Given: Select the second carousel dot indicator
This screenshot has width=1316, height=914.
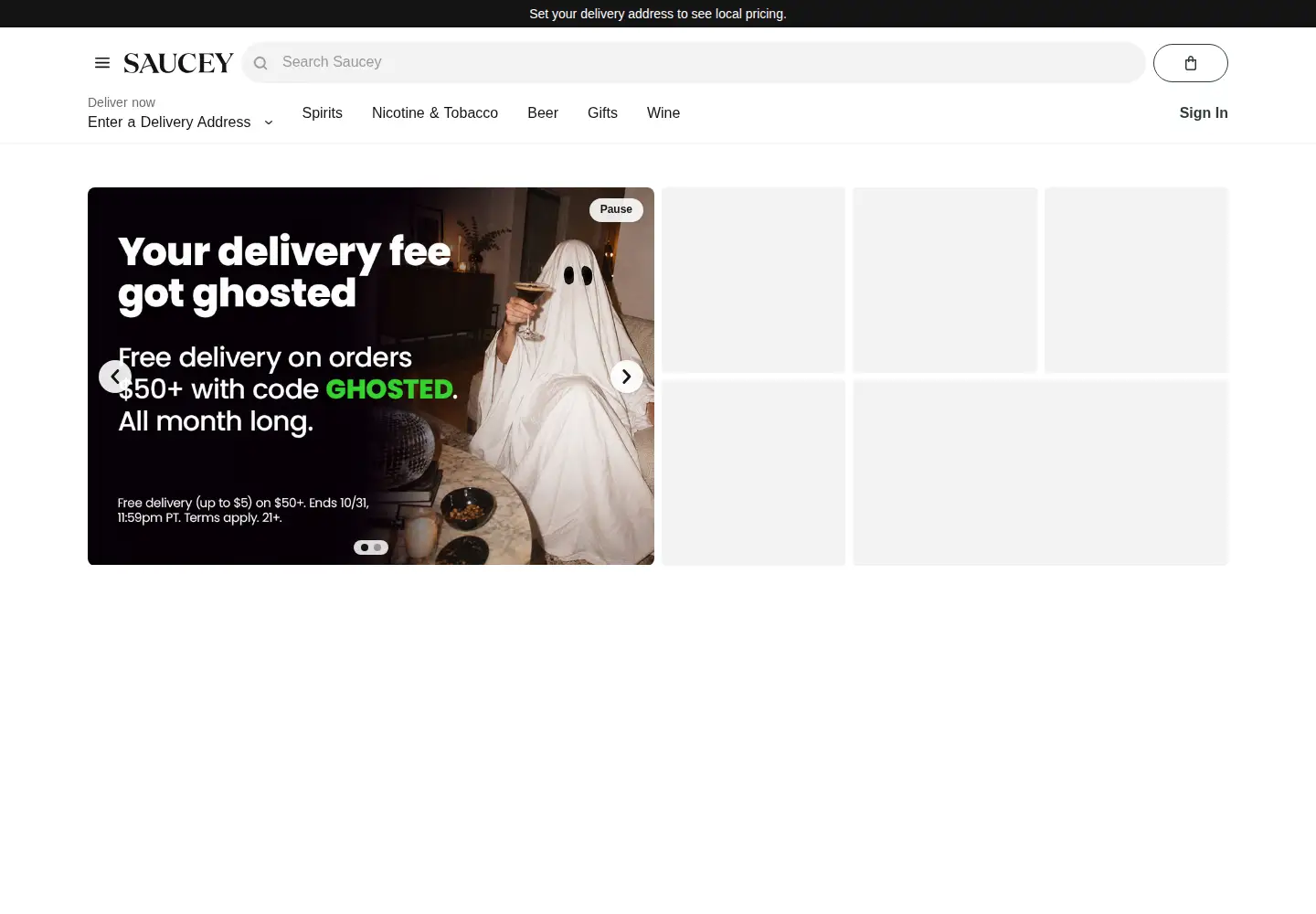Looking at the screenshot, I should (x=377, y=547).
